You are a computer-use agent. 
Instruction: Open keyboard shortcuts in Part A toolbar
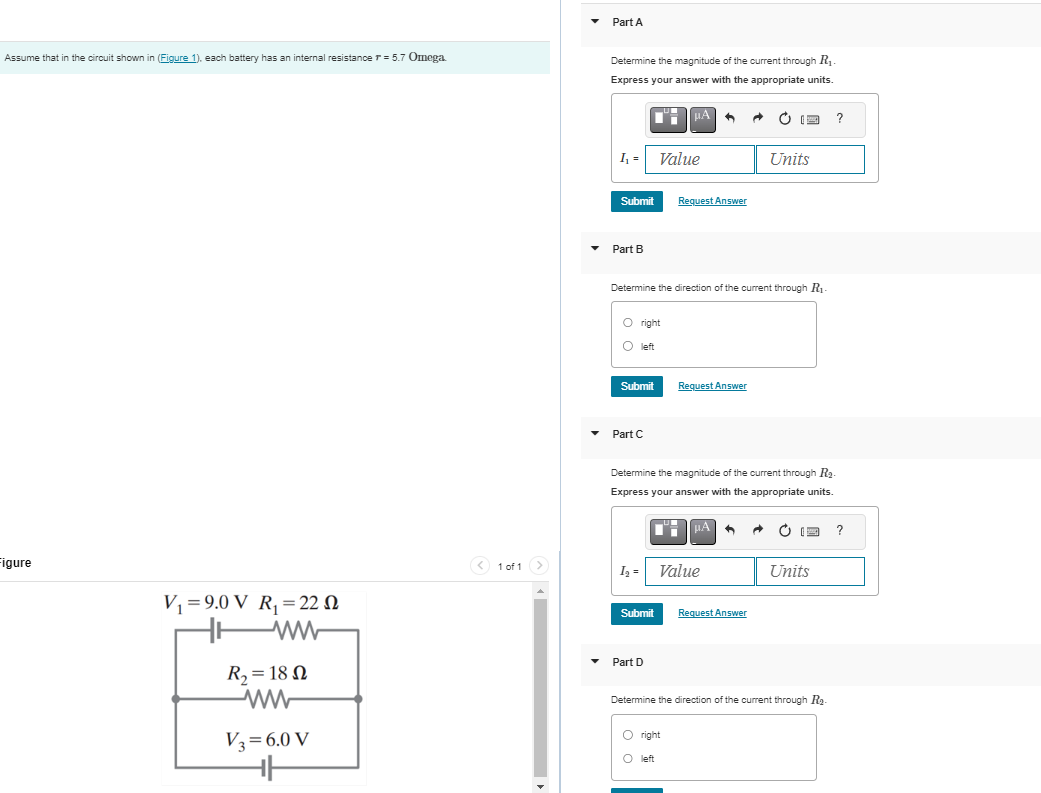[x=810, y=120]
